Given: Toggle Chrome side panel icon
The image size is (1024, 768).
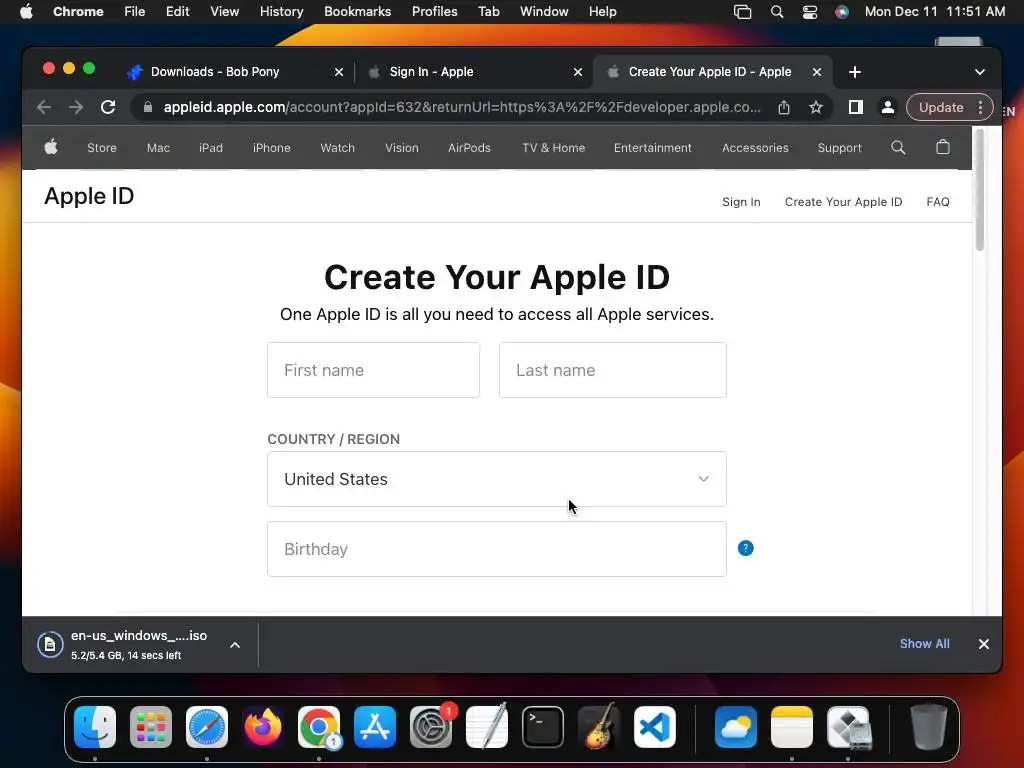Looking at the screenshot, I should click(x=856, y=107).
